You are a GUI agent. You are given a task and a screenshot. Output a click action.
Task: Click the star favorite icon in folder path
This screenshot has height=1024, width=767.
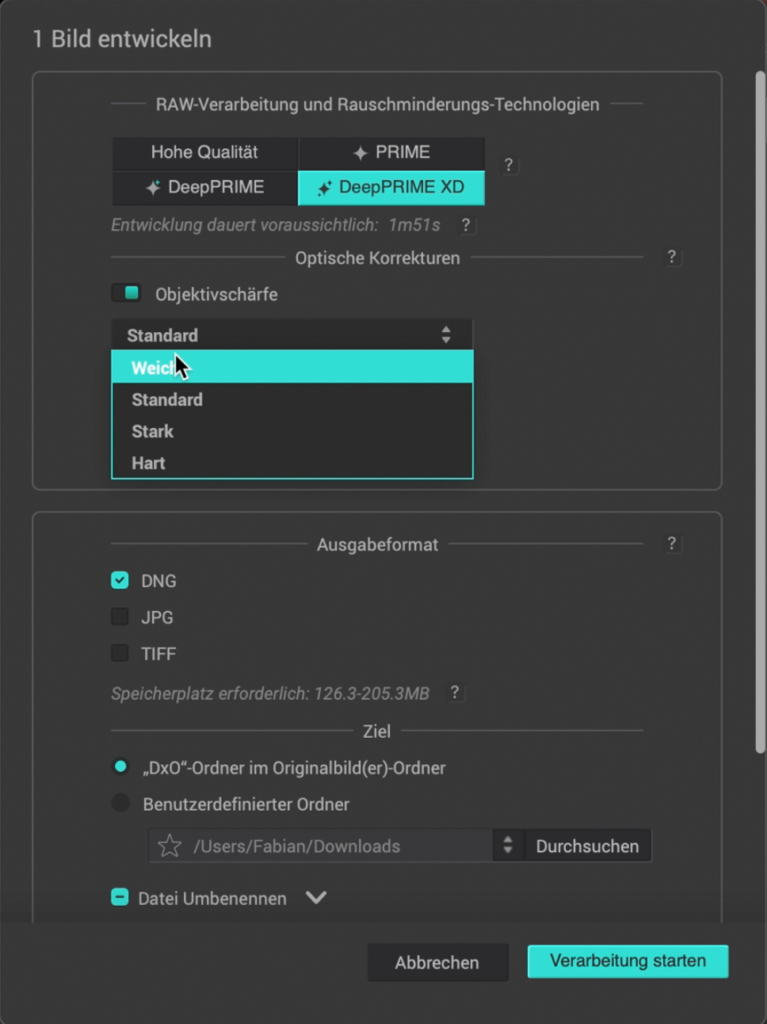(x=170, y=846)
